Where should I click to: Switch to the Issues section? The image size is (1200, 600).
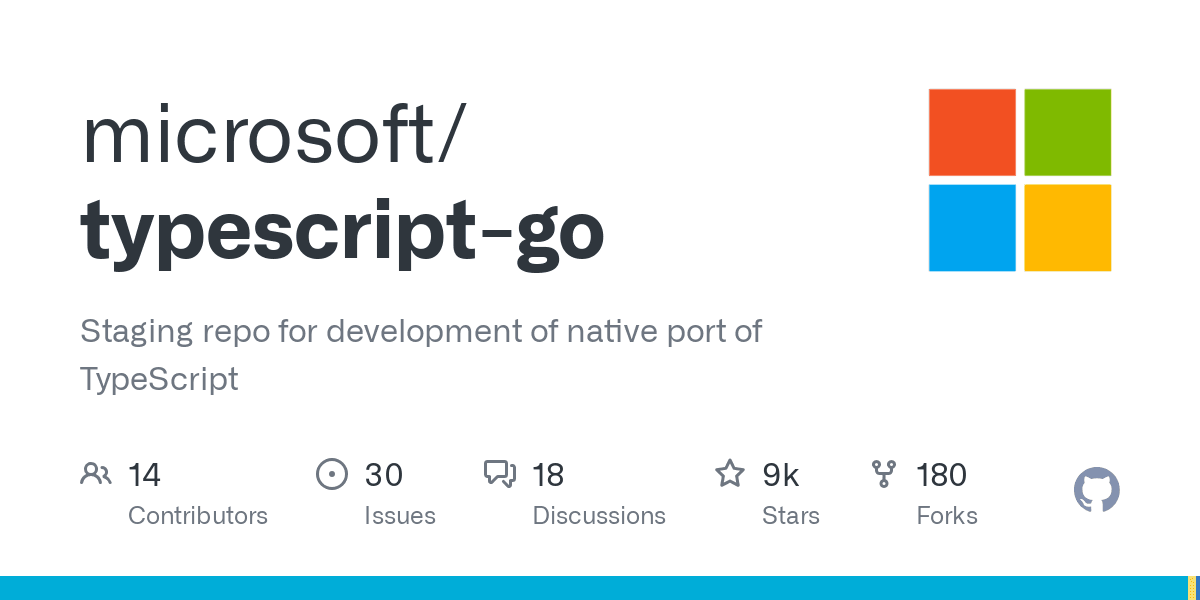coord(400,515)
